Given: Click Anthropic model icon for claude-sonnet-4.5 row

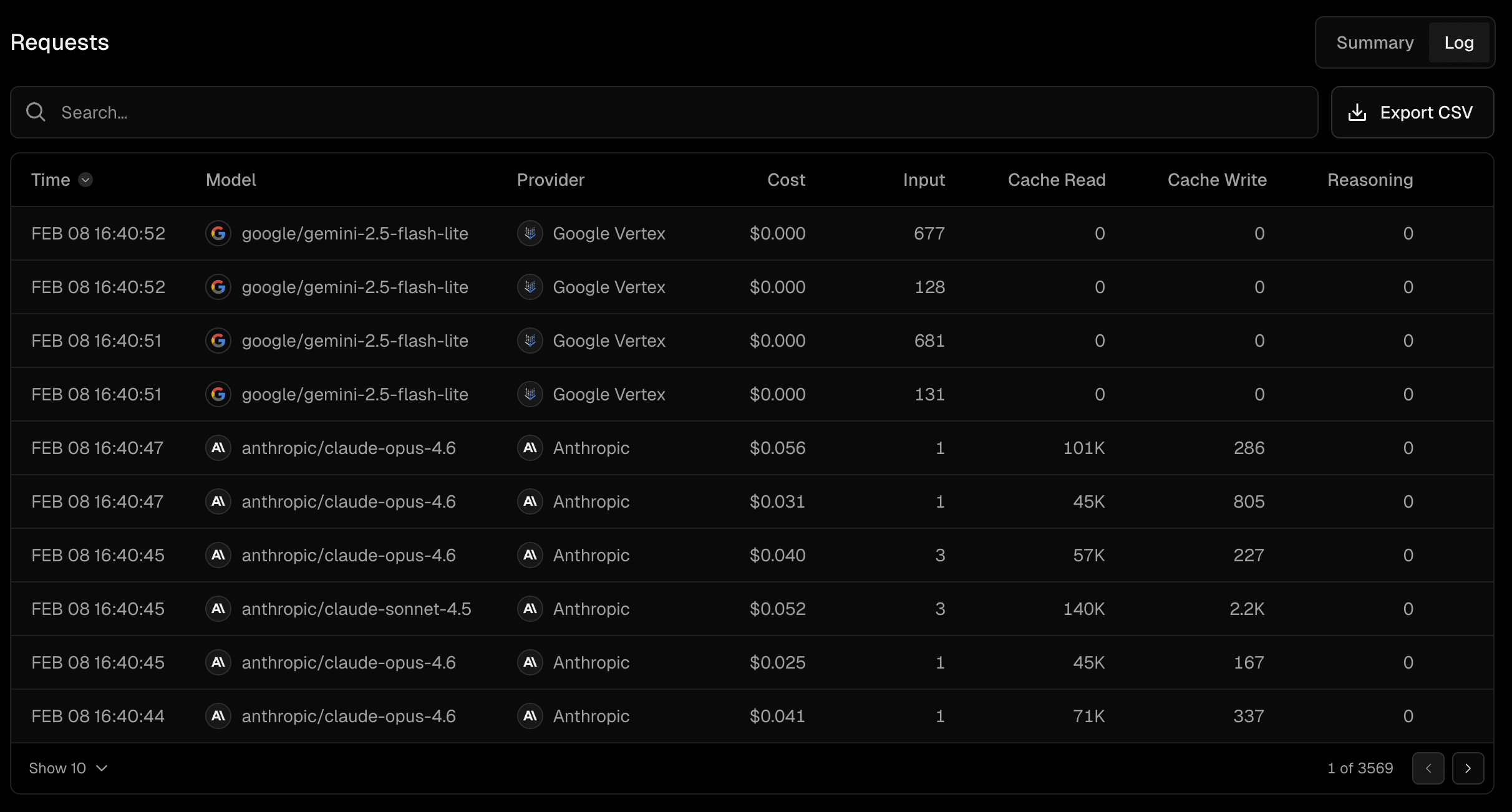Looking at the screenshot, I should pos(218,609).
